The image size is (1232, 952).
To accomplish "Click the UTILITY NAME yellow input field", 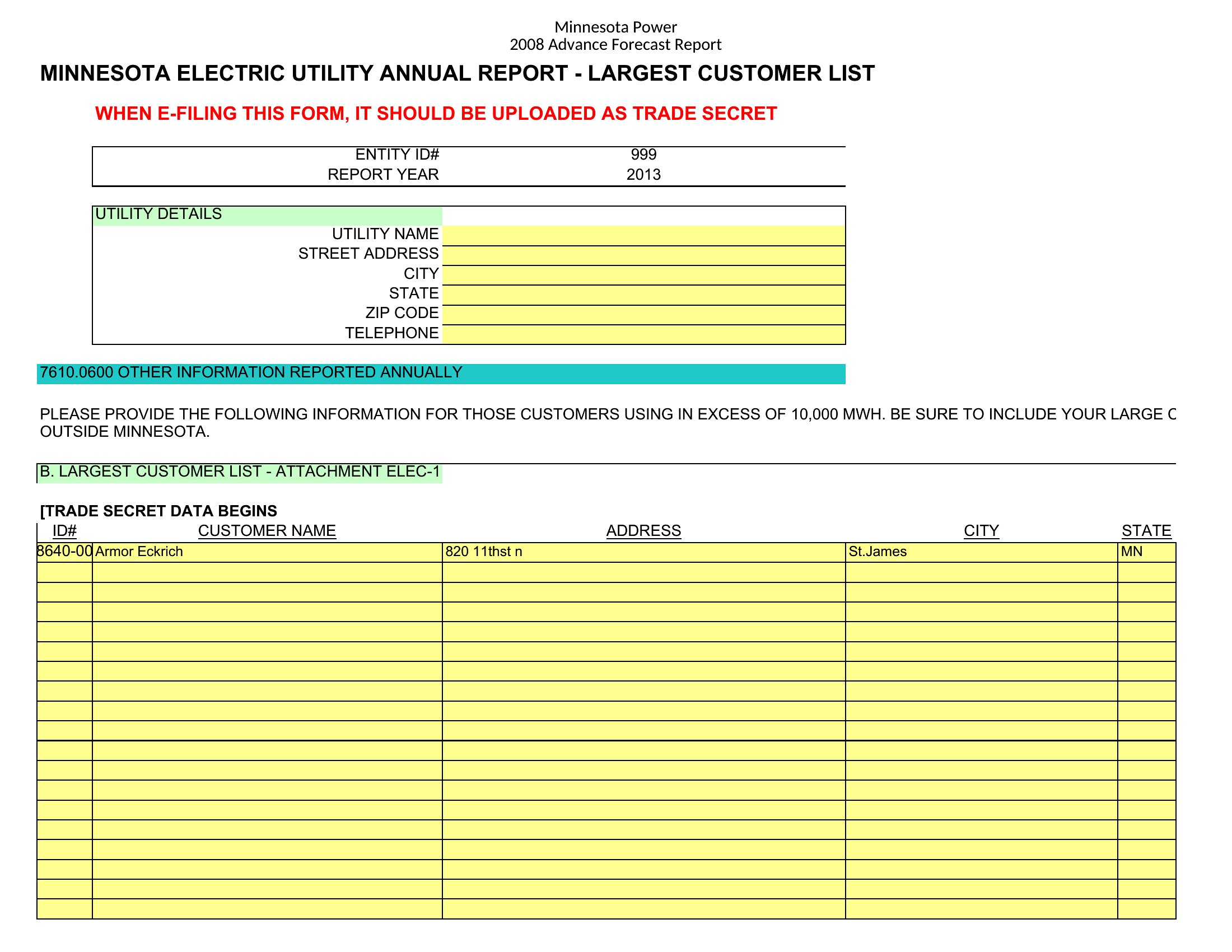I will tap(643, 235).
